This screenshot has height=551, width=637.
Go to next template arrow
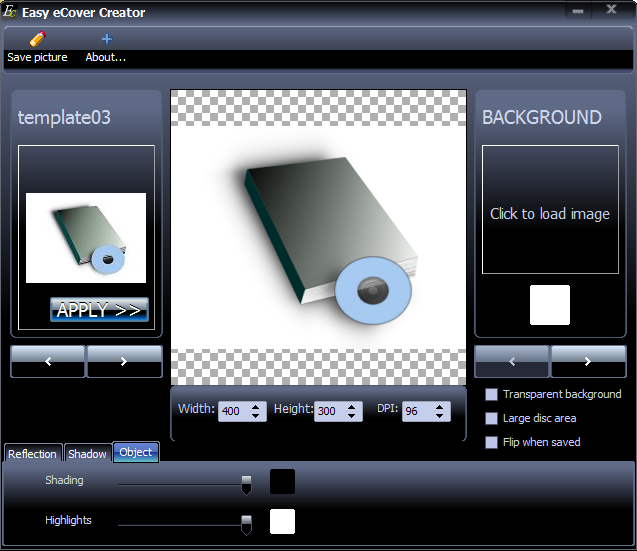click(124, 361)
